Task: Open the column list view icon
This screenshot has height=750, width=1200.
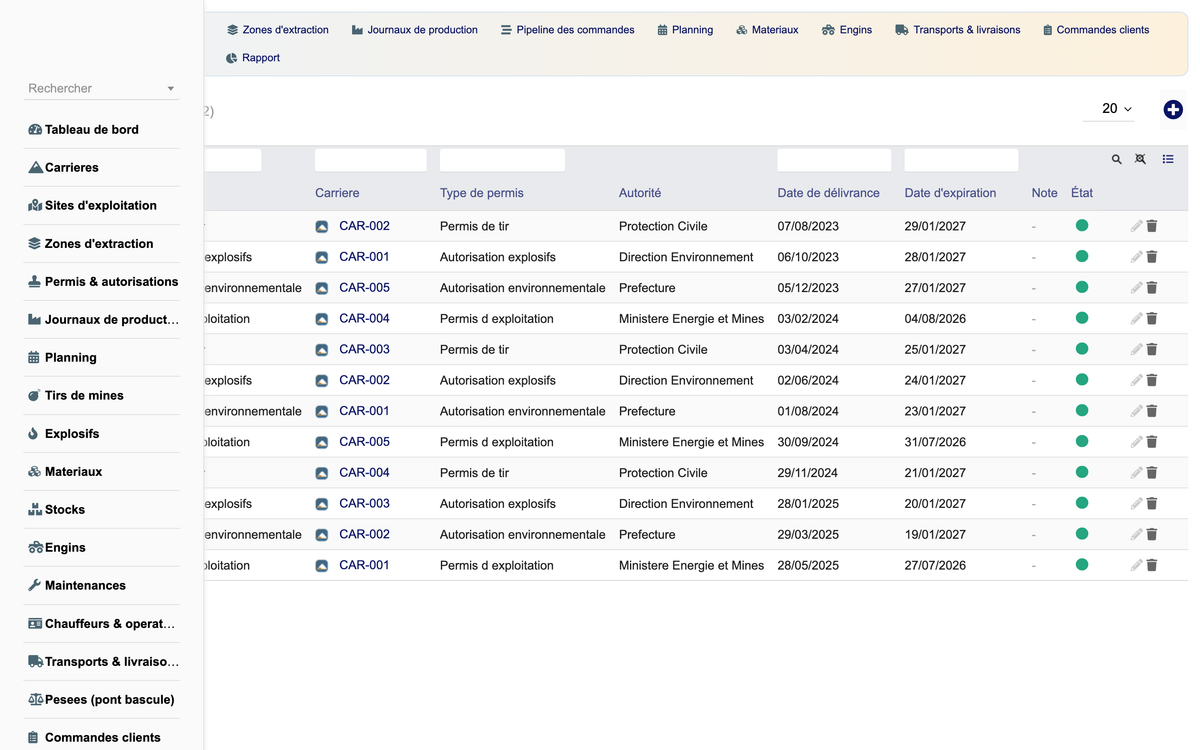Action: pyautogui.click(x=1168, y=159)
